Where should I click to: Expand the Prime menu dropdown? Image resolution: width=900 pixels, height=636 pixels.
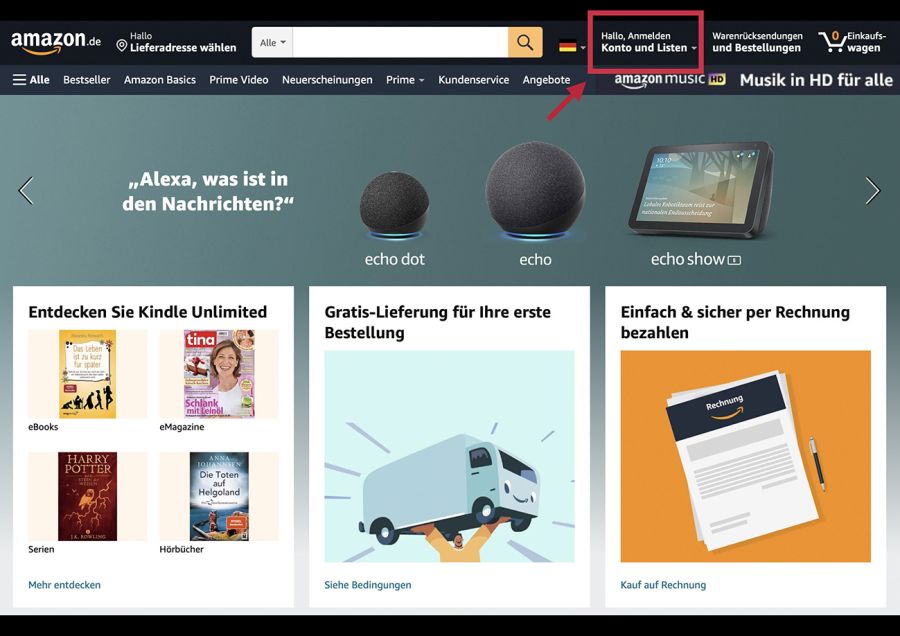click(405, 80)
